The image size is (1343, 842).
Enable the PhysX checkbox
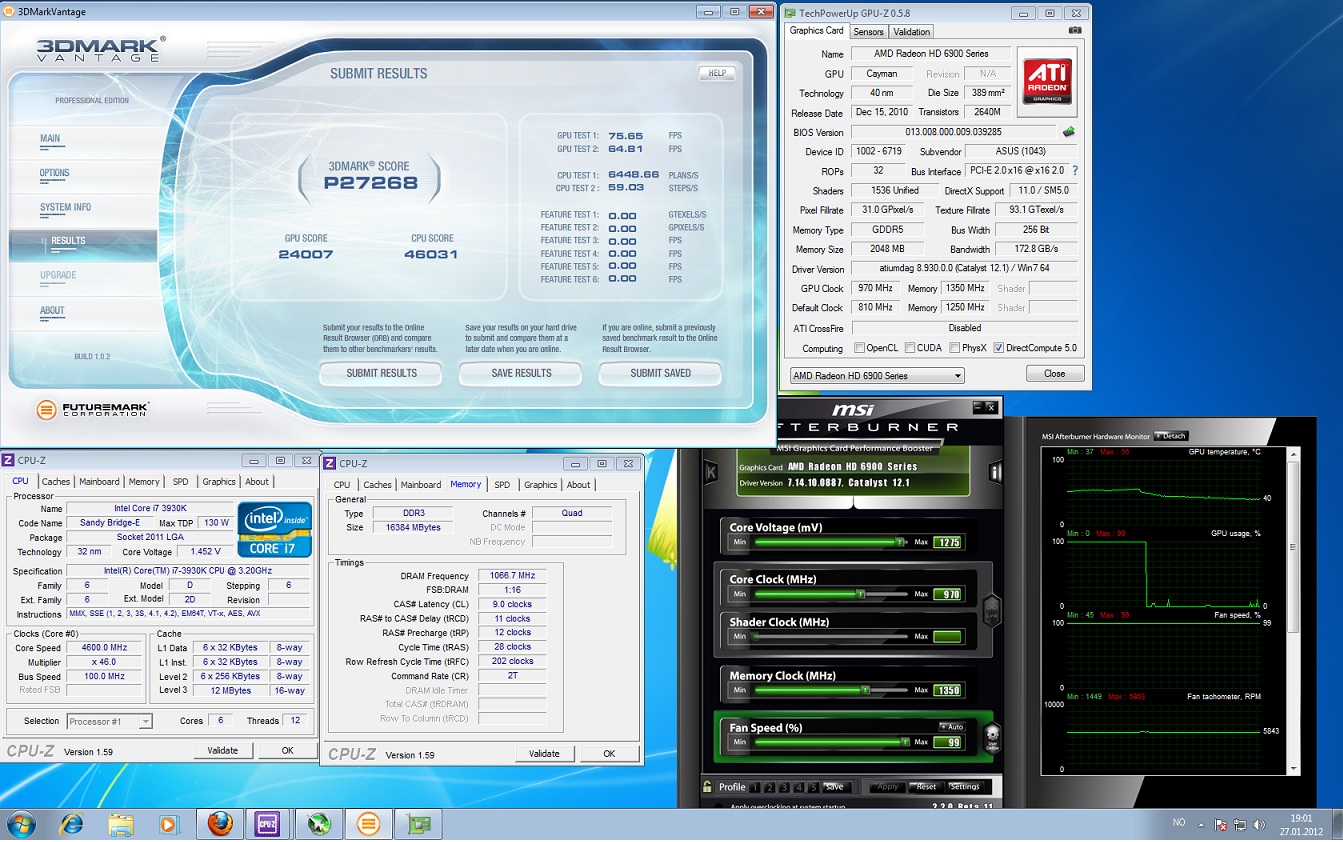point(953,348)
